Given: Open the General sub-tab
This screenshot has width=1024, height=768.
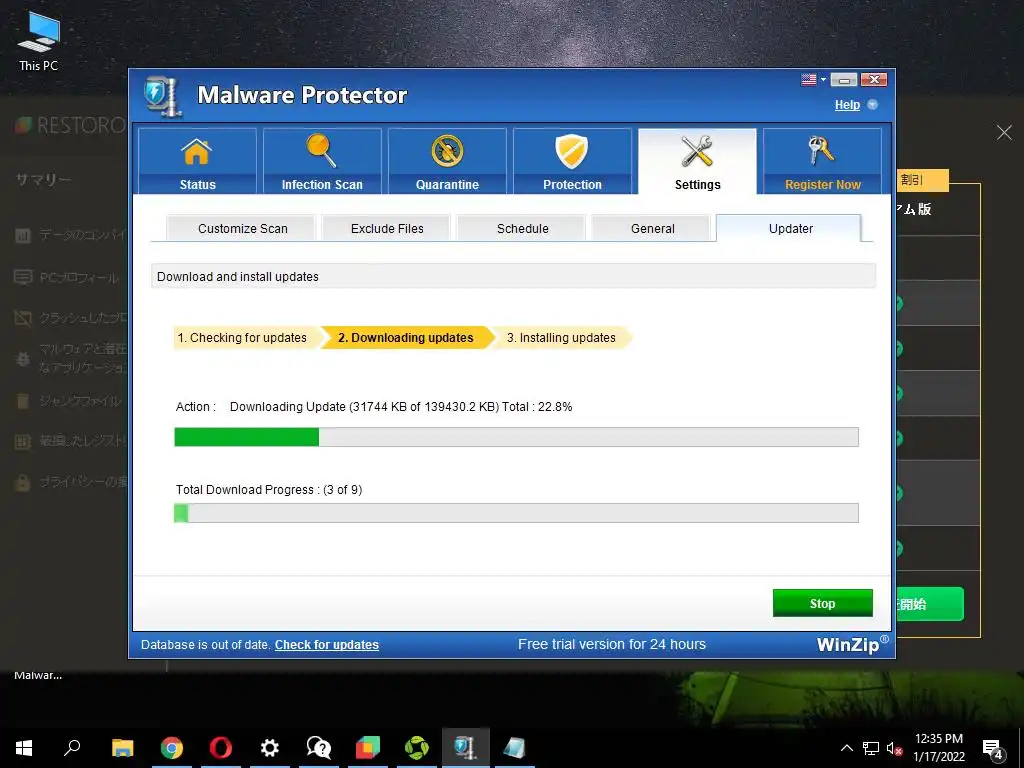Looking at the screenshot, I should pyautogui.click(x=652, y=229).
